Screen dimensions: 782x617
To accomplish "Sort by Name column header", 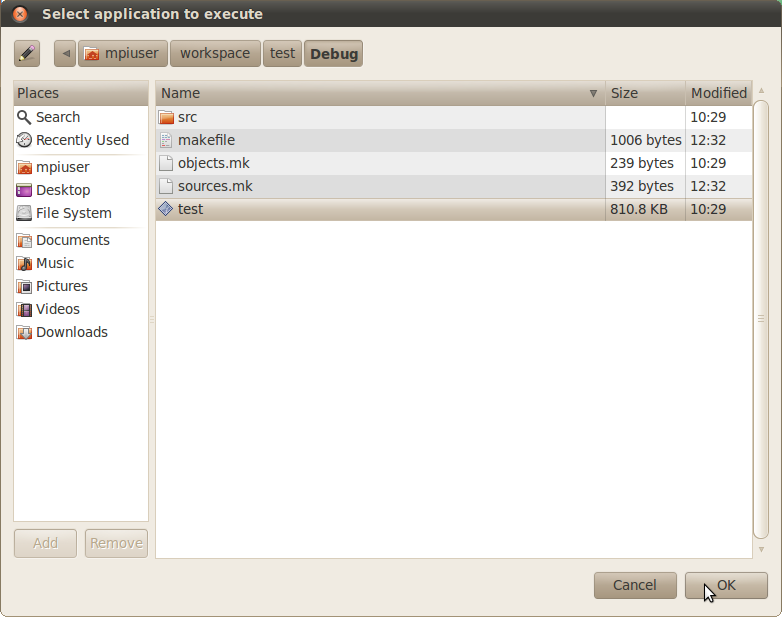I will click(380, 93).
